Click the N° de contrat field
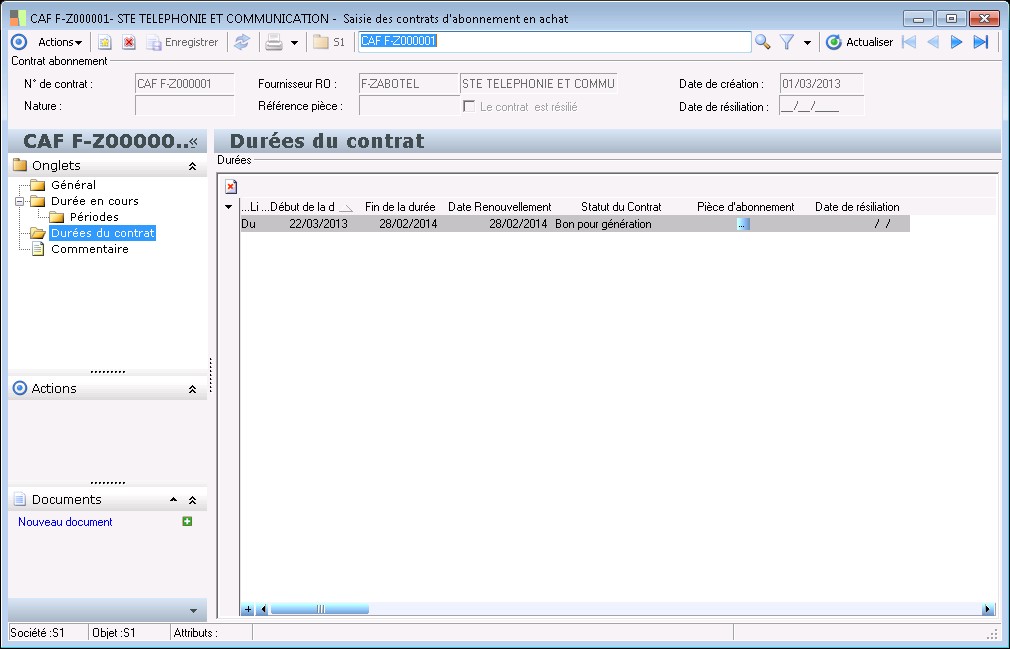This screenshot has height=649, width=1010. point(184,84)
